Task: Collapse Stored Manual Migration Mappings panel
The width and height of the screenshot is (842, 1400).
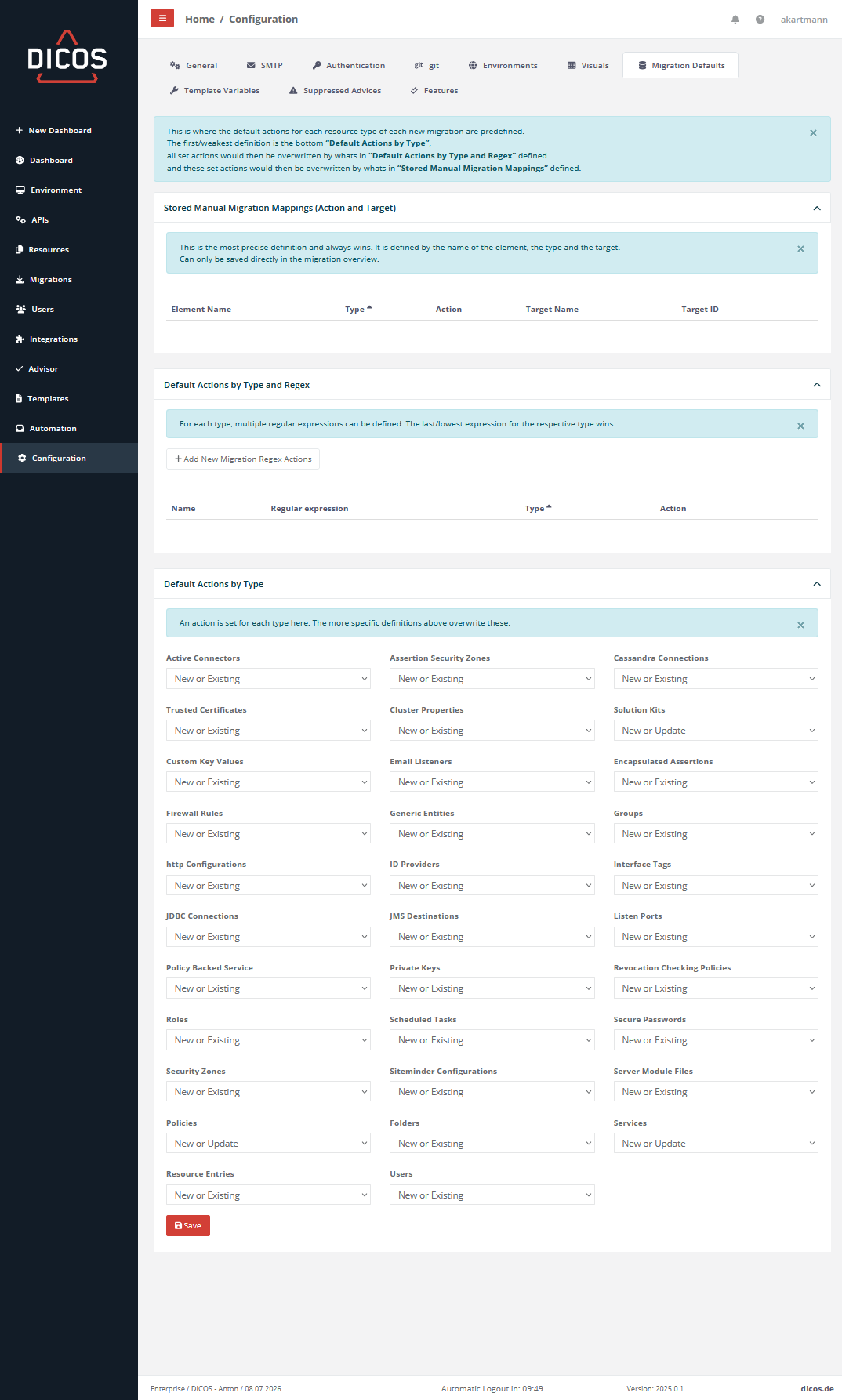Action: click(817, 209)
